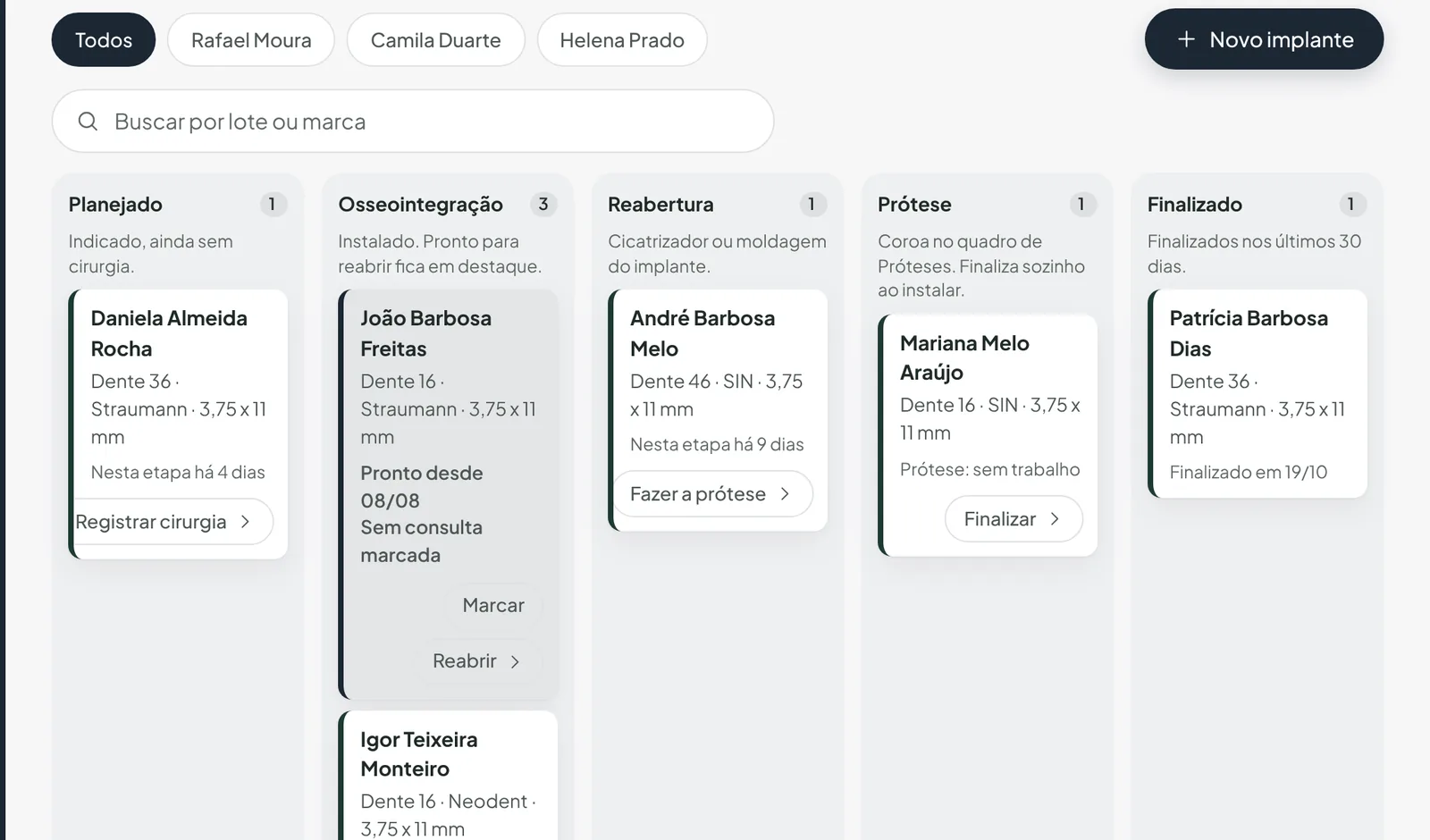Click 'Sem consulta marcada' text
This screenshot has width=1430, height=840.
point(422,541)
